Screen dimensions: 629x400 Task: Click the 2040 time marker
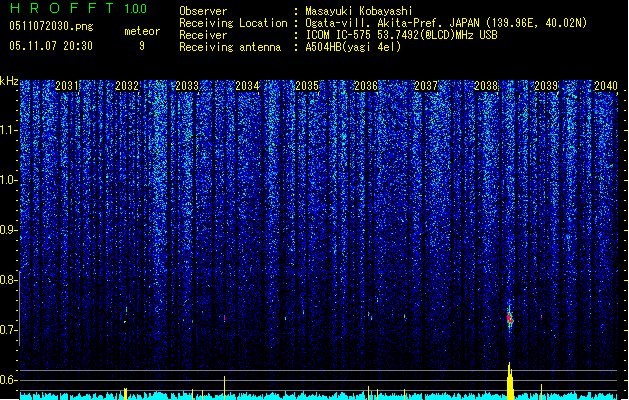click(x=606, y=86)
